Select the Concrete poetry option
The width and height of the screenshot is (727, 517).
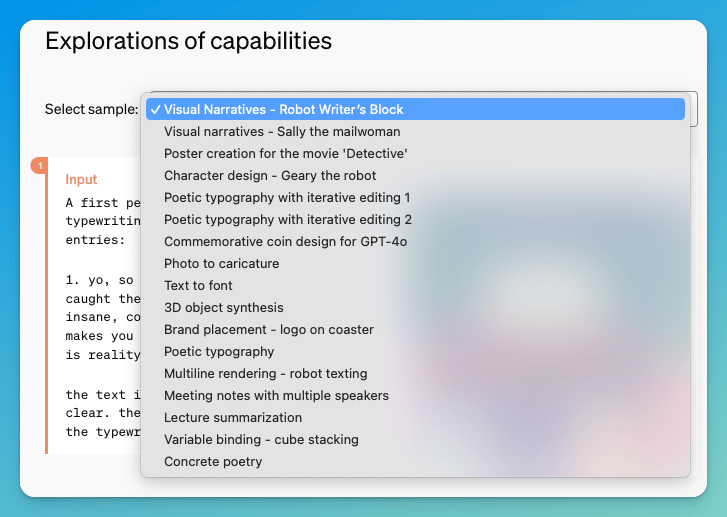(415, 462)
